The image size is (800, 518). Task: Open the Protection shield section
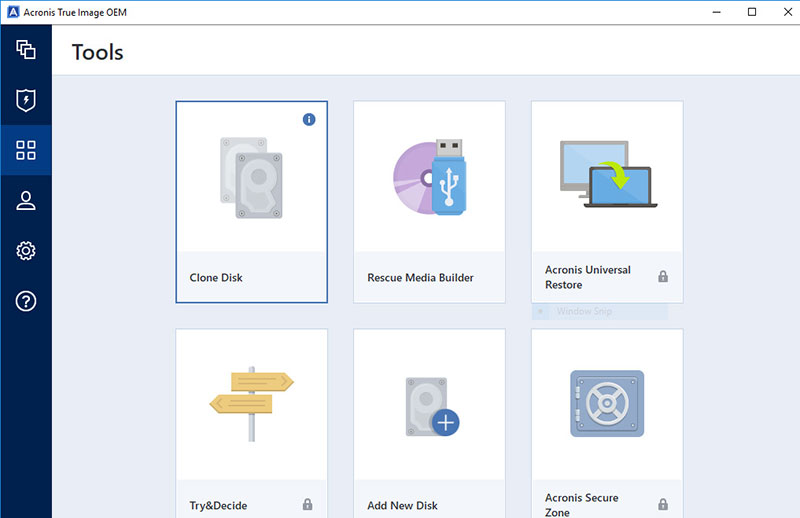click(x=26, y=100)
